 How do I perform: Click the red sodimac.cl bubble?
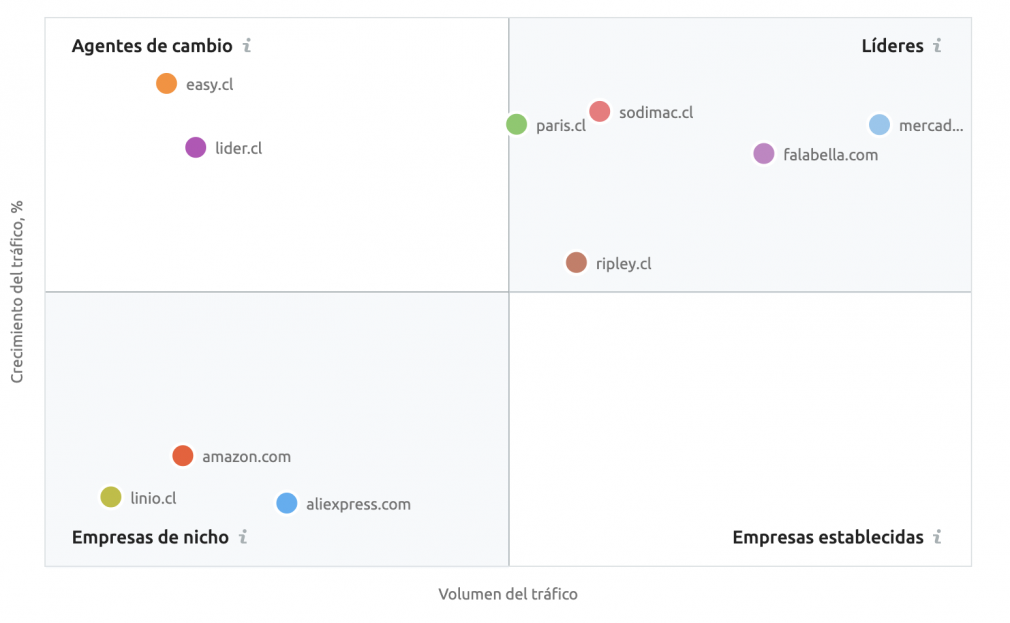pos(600,111)
